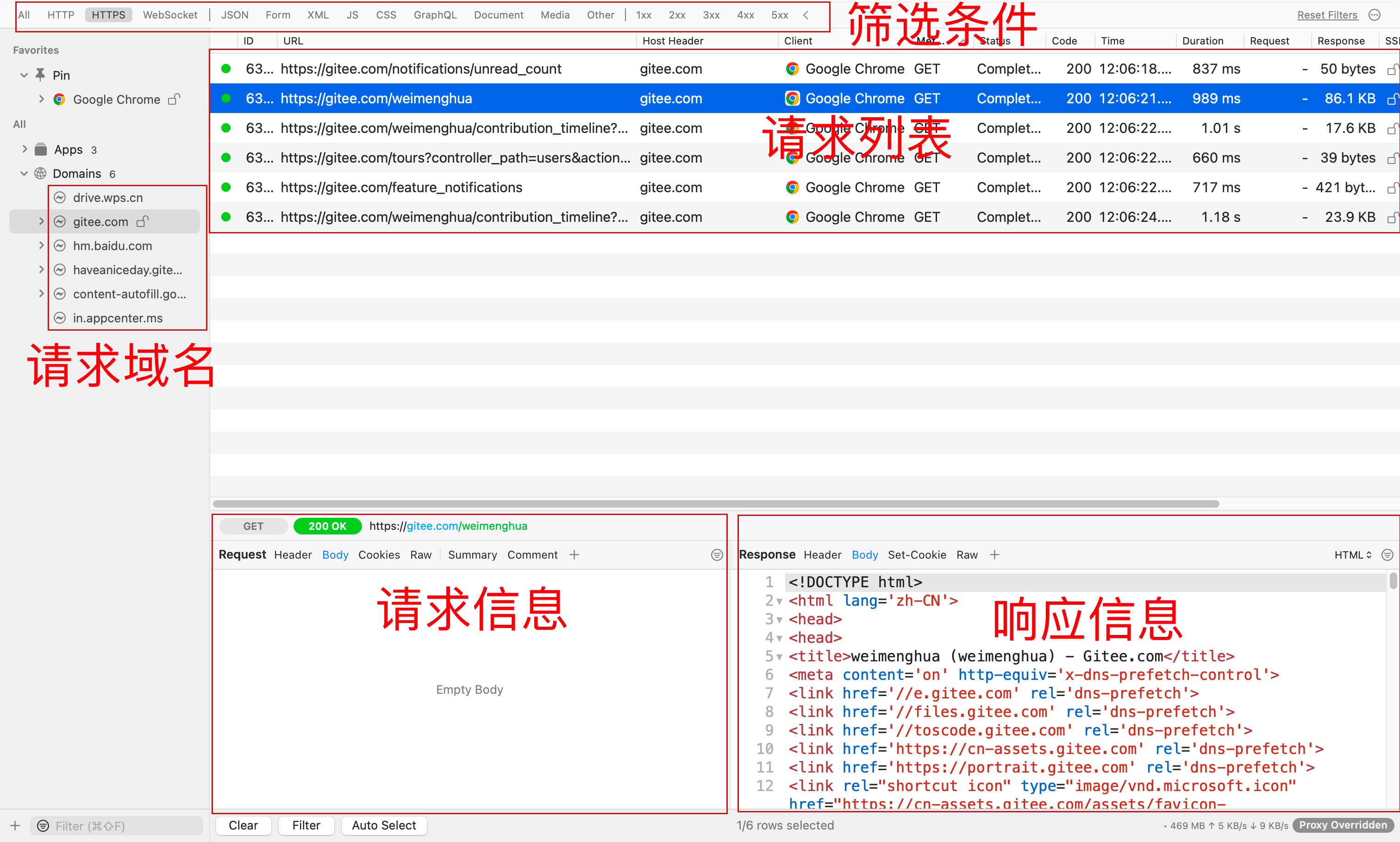1400x842 pixels.
Task: Collapse the Pin favorites group
Action: (24, 75)
